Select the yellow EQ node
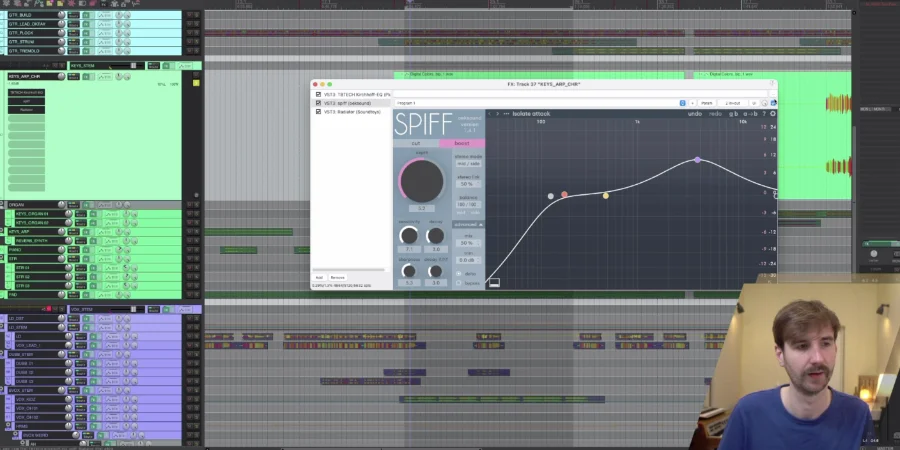 606,196
